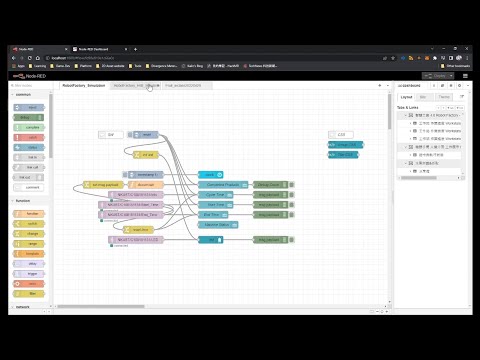The image size is (480, 360).
Task: Toggle debug button beside End Time output
Action: click(291, 215)
